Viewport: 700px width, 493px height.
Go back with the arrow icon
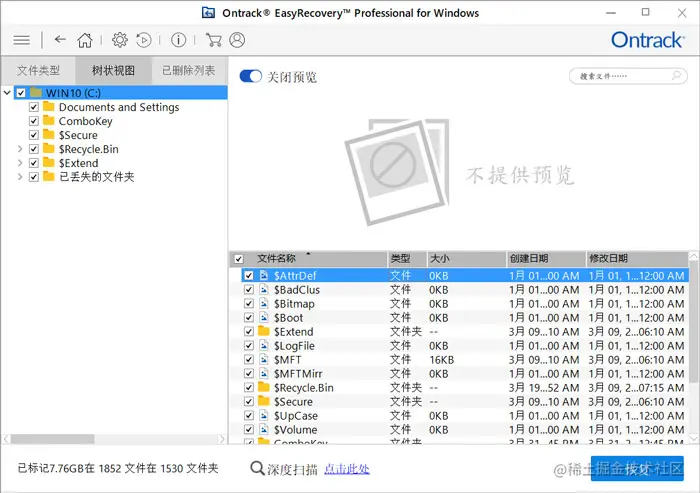pyautogui.click(x=60, y=40)
